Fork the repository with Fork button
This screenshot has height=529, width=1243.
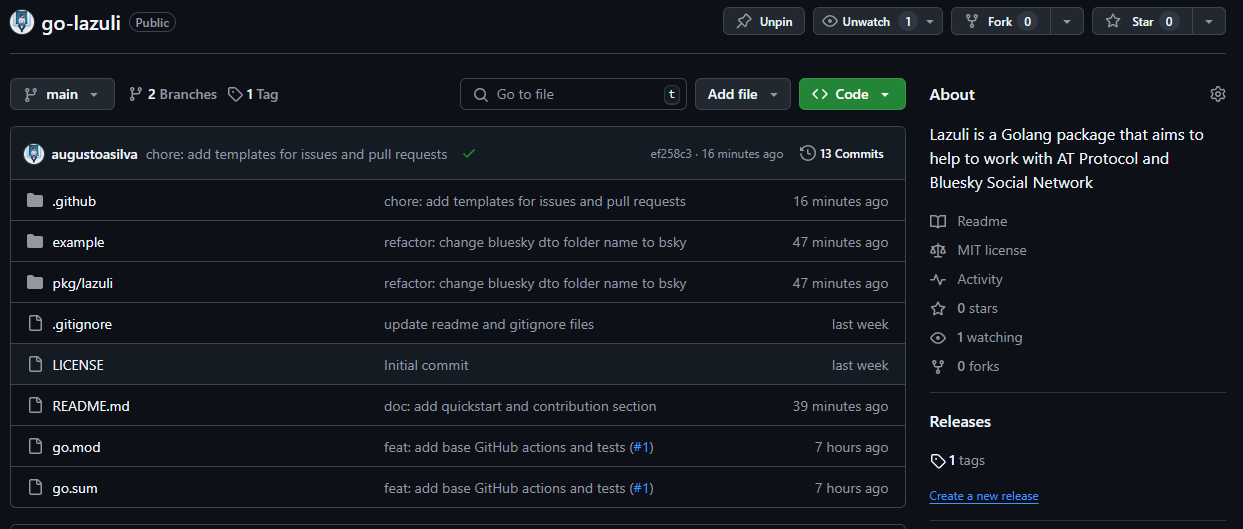click(1000, 21)
